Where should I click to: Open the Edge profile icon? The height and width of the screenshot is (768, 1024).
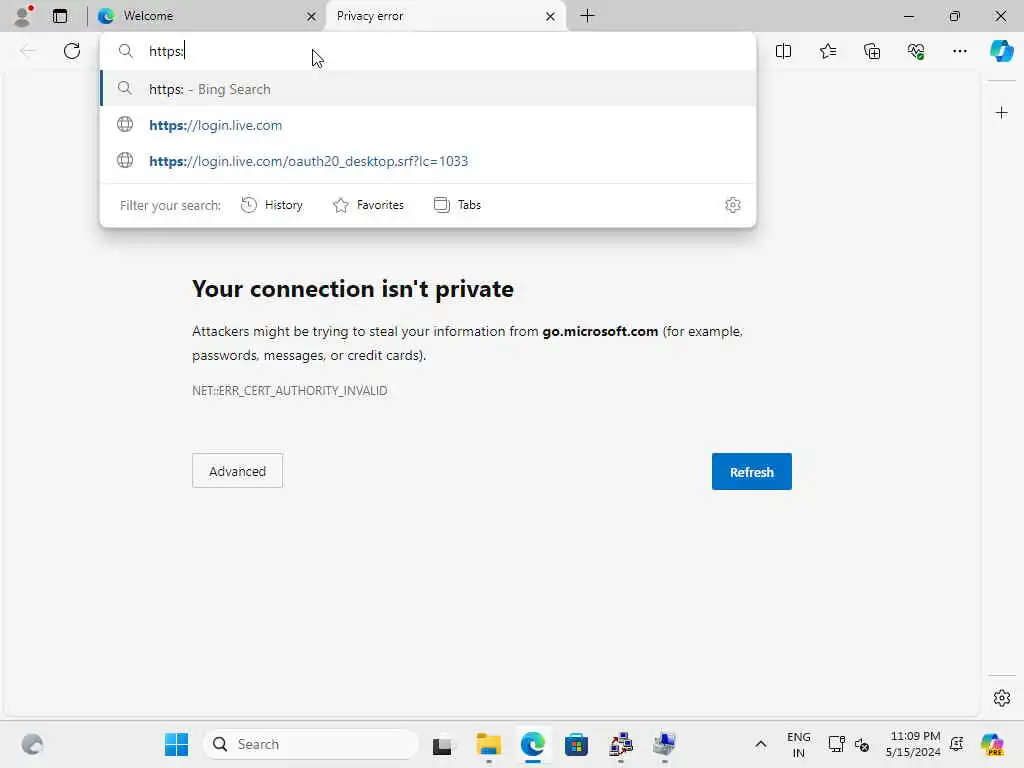[x=22, y=16]
